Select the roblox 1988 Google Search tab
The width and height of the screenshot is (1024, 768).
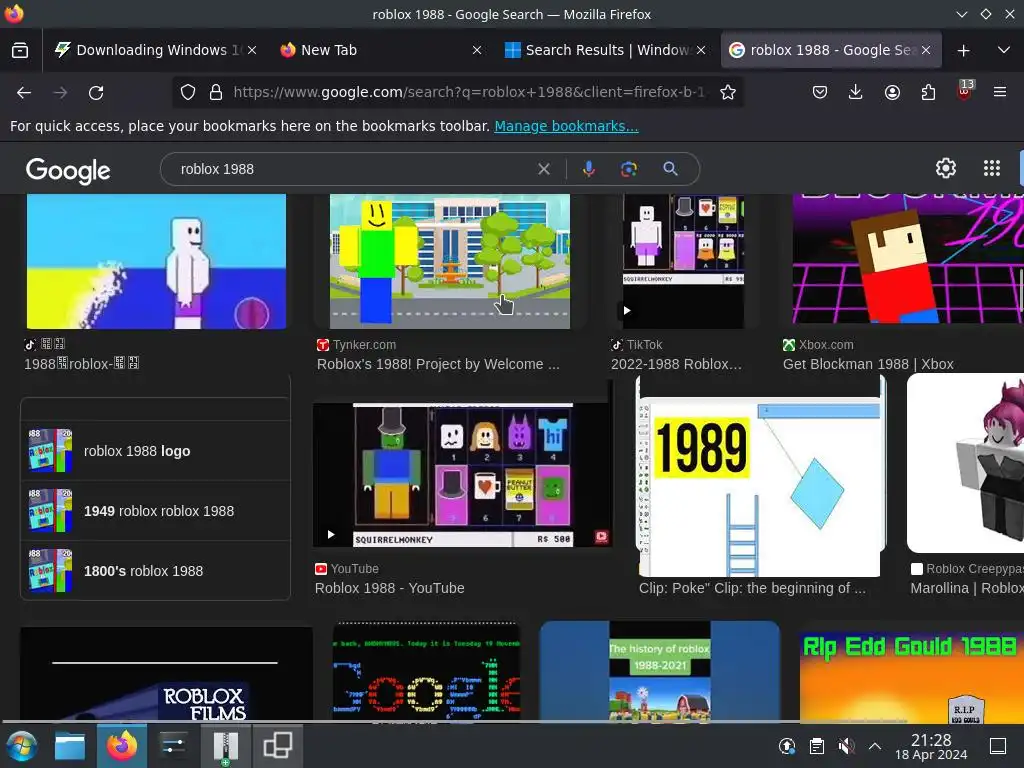point(831,50)
